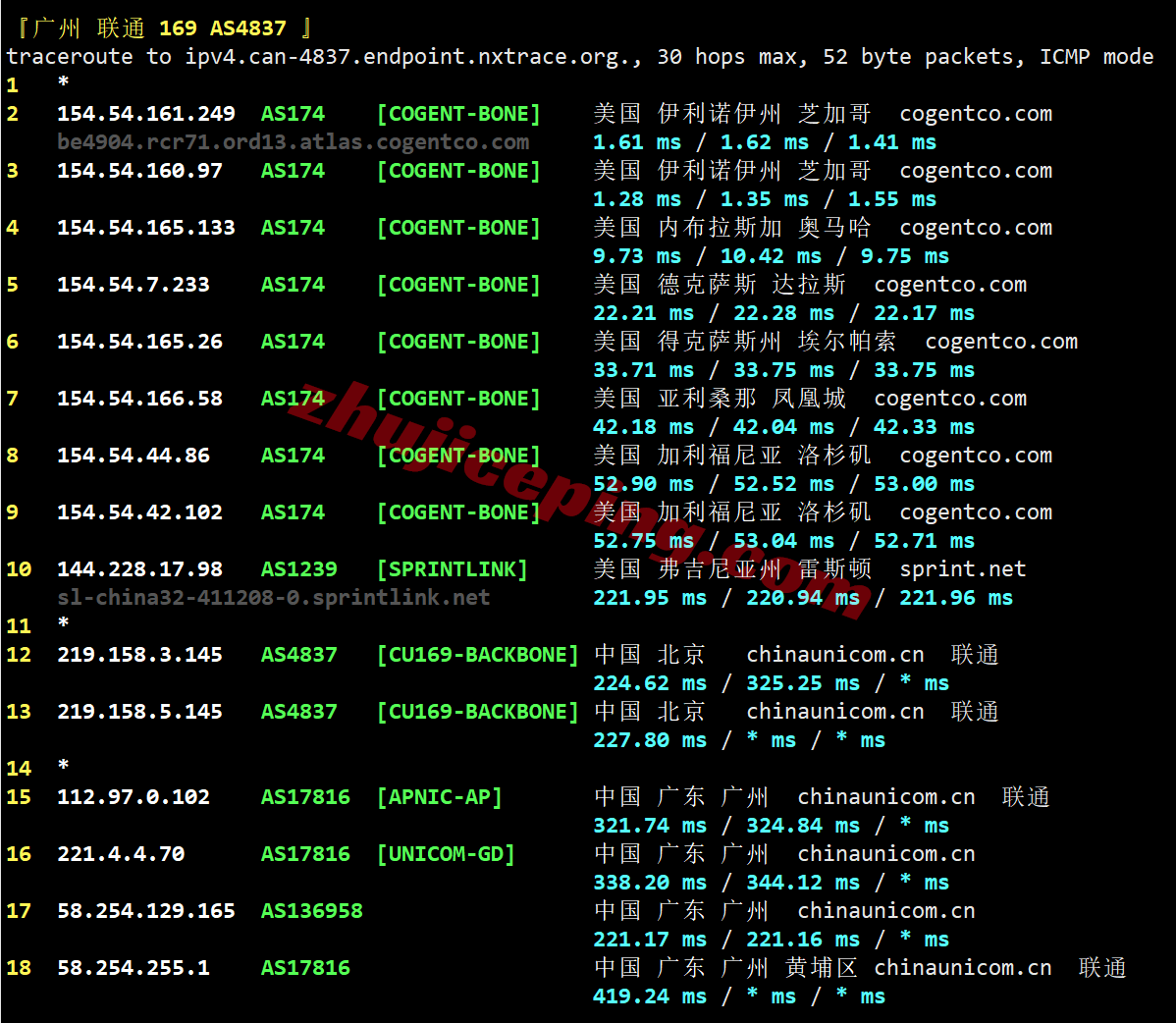
Task: Click latency value 9.73 ms
Action: click(x=637, y=256)
